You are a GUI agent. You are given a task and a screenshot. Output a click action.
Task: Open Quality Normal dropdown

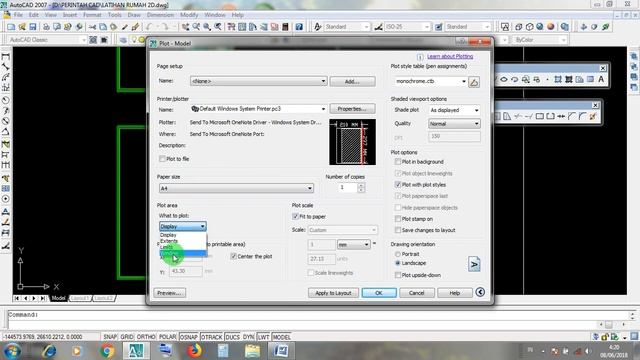coord(454,124)
